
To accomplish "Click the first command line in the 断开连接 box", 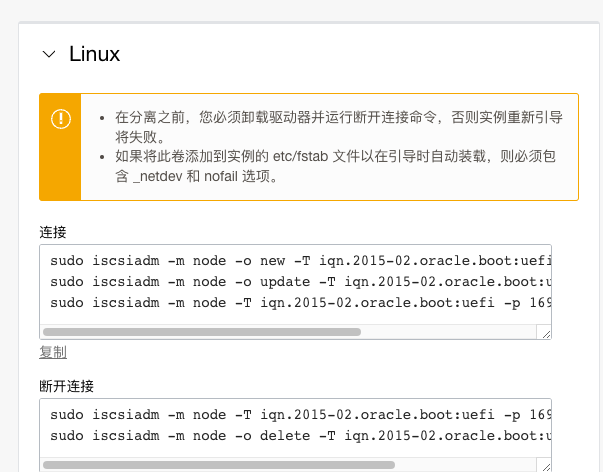I will pos(298,414).
